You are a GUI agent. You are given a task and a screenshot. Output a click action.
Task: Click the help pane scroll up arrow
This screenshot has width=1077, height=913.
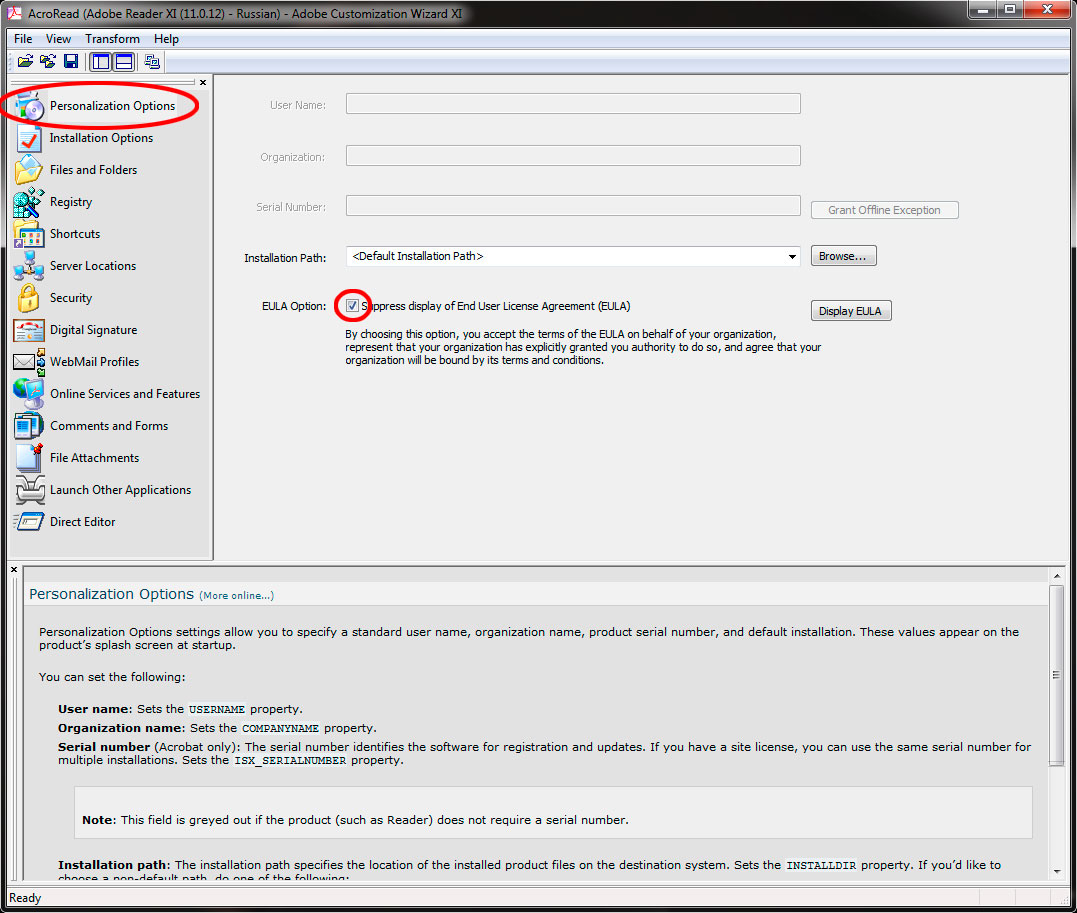pyautogui.click(x=1056, y=576)
